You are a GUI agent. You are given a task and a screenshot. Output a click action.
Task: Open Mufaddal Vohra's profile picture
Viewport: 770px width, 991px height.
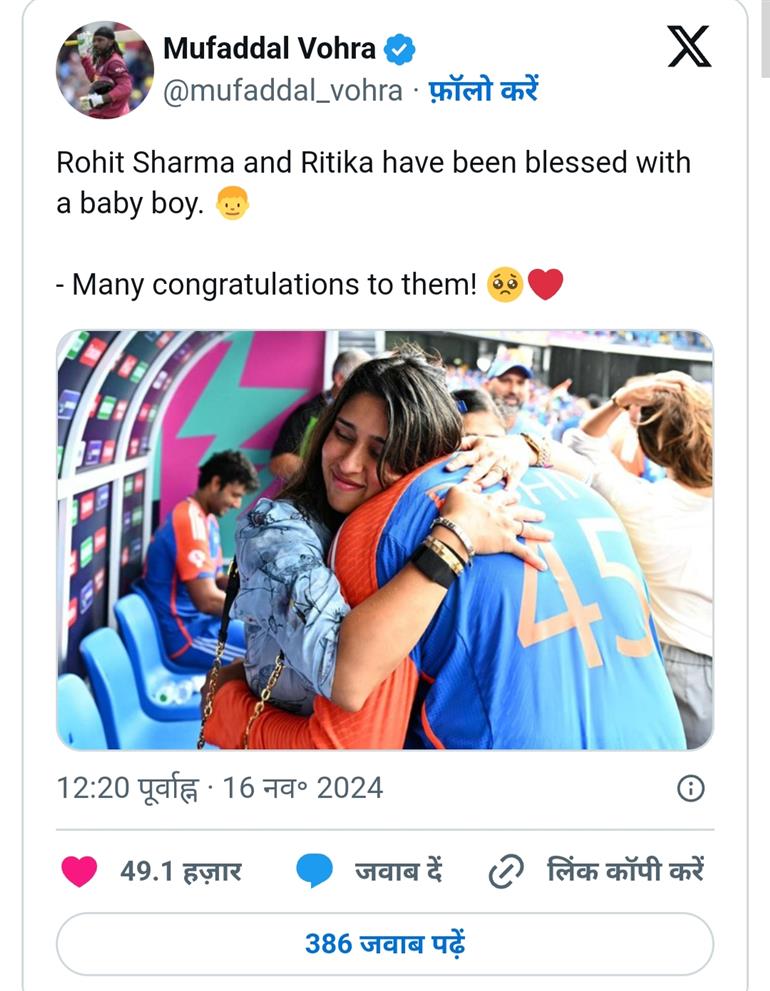[x=105, y=70]
